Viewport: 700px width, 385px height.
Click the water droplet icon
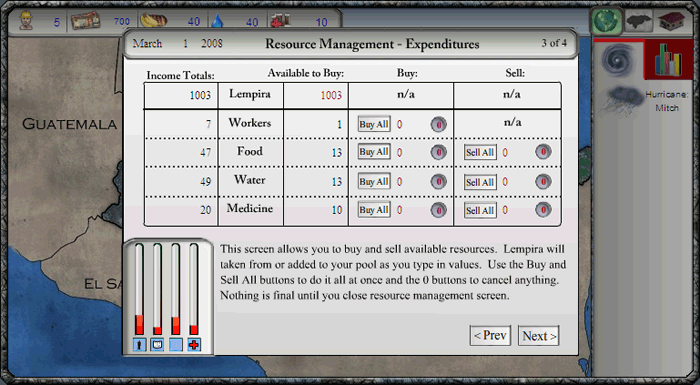[x=217, y=21]
